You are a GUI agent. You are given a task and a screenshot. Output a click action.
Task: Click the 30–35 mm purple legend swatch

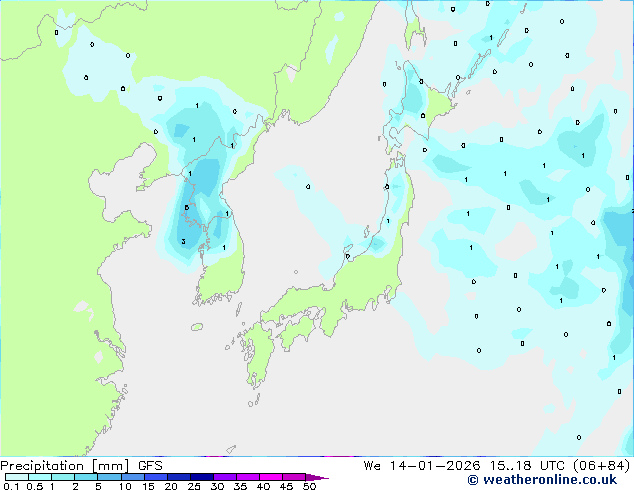[224, 477]
